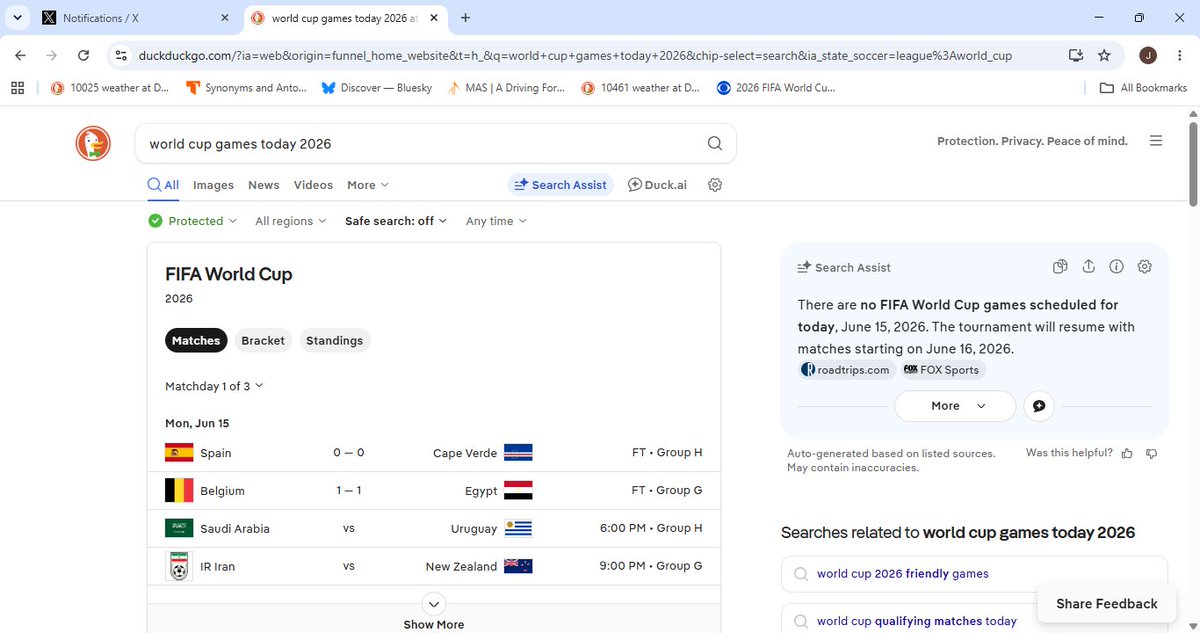Open the Chrome three-dot menu
Viewport: 1200px width, 633px height.
pyautogui.click(x=1178, y=56)
